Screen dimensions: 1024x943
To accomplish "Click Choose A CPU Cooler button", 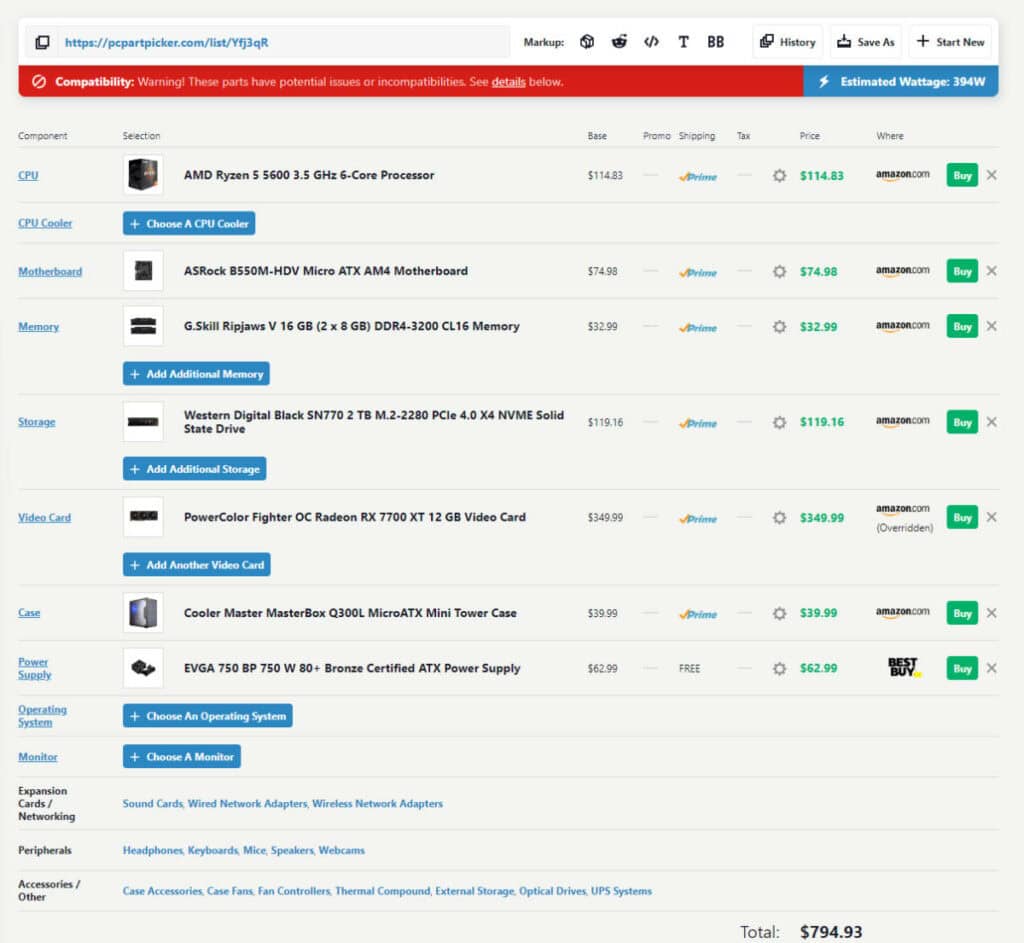I will 189,223.
